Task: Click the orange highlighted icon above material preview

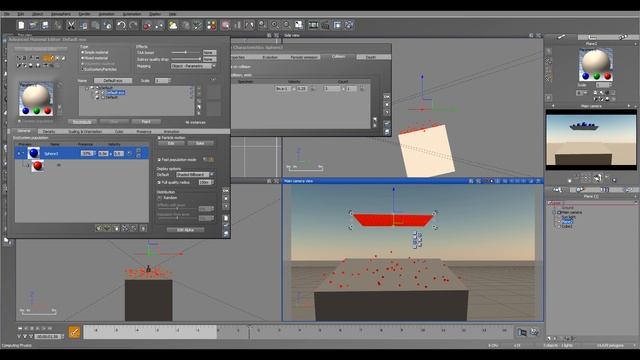Action: pos(48,58)
